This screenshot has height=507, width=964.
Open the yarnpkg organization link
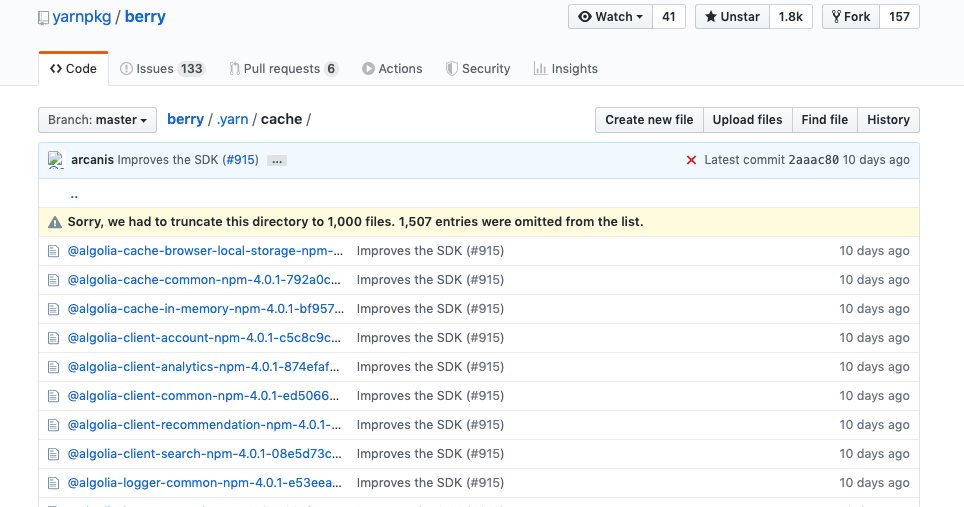[x=82, y=17]
